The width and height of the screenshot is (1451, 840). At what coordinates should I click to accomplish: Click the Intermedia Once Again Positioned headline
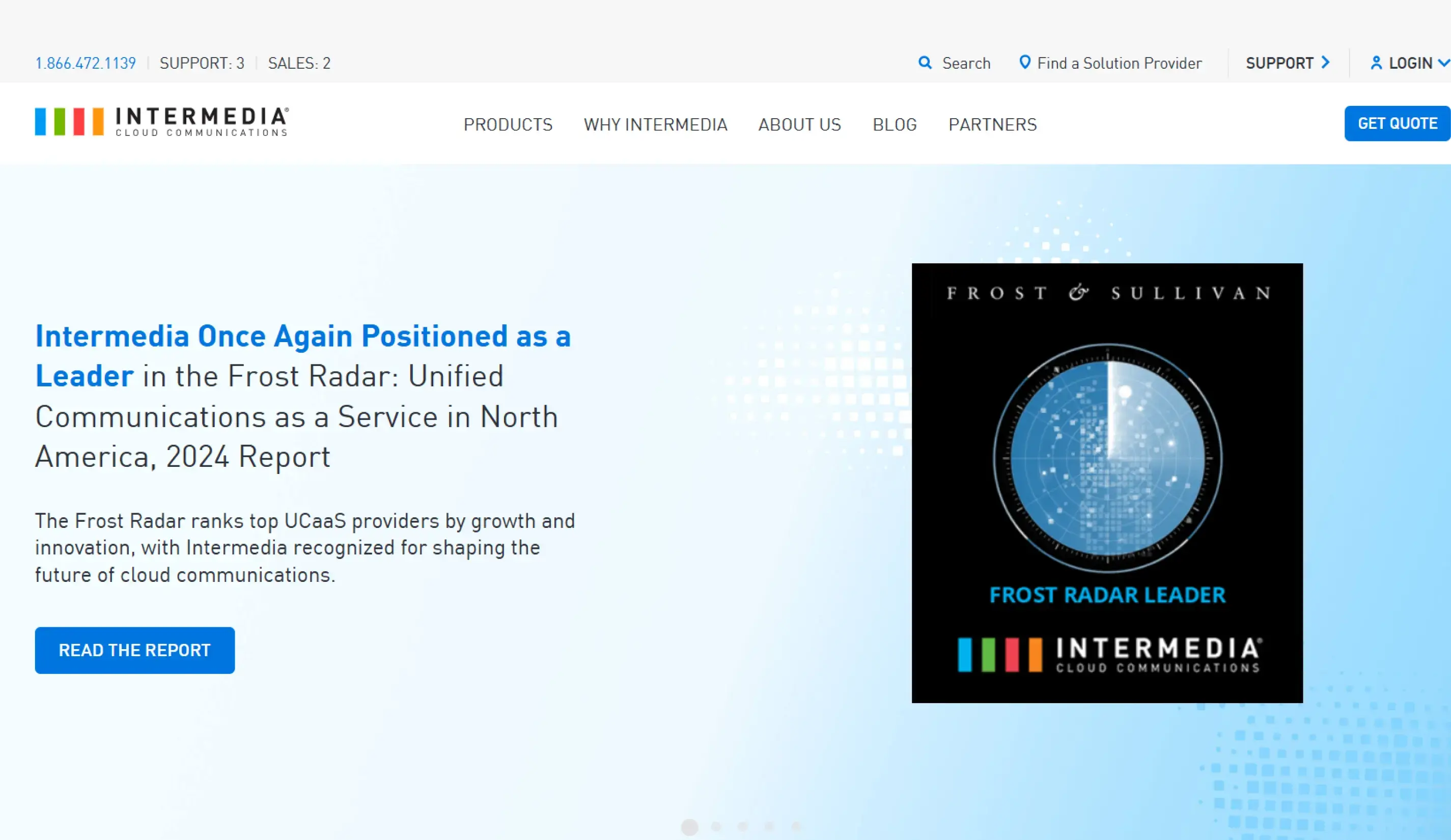[x=303, y=396]
